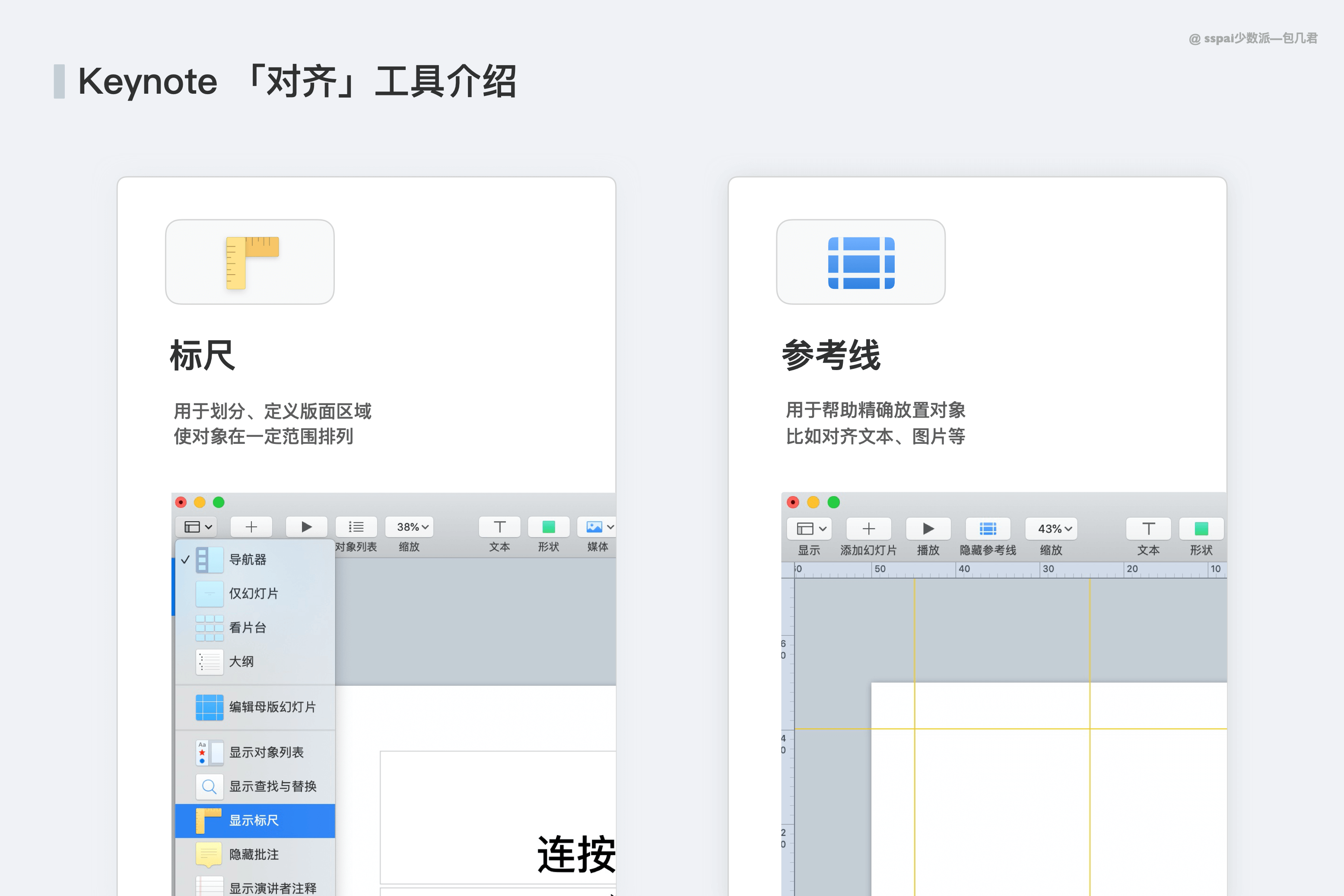Click the horizontal ruler at mark 30
This screenshot has width=1344, height=896.
click(1047, 569)
